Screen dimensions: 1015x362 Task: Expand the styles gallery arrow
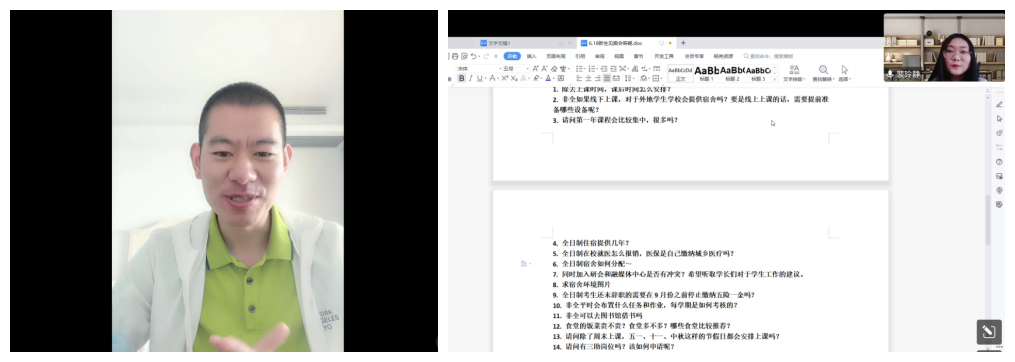pos(775,78)
